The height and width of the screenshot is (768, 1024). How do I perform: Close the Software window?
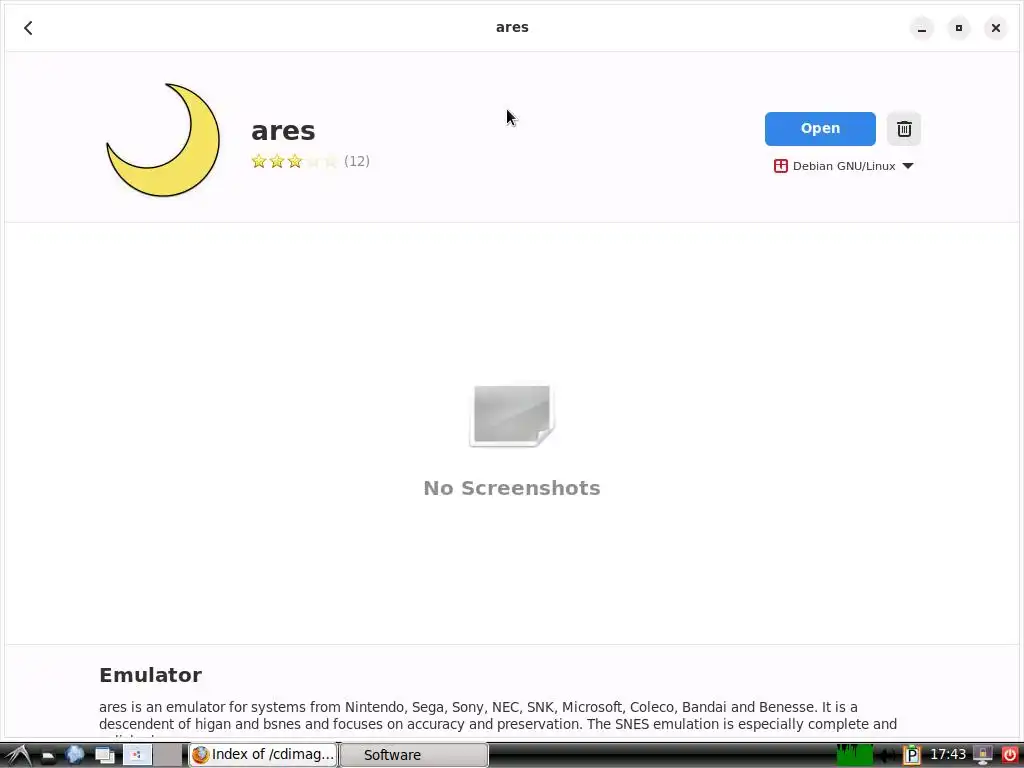pyautogui.click(x=995, y=28)
